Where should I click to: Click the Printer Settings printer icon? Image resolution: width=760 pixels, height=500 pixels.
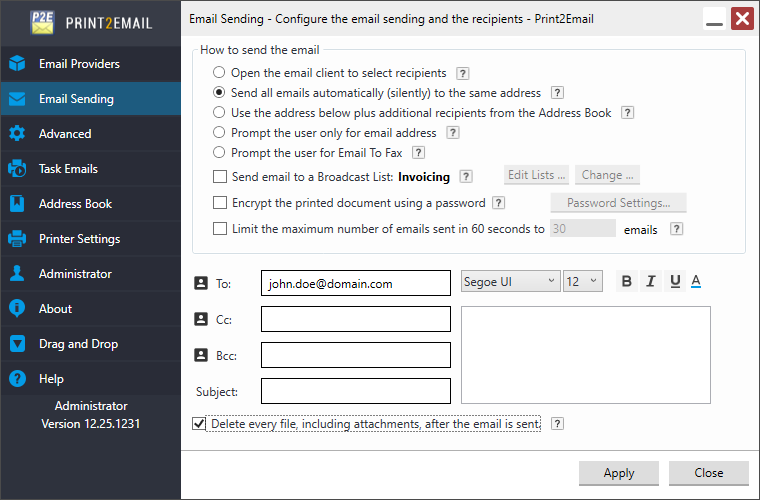pyautogui.click(x=17, y=238)
